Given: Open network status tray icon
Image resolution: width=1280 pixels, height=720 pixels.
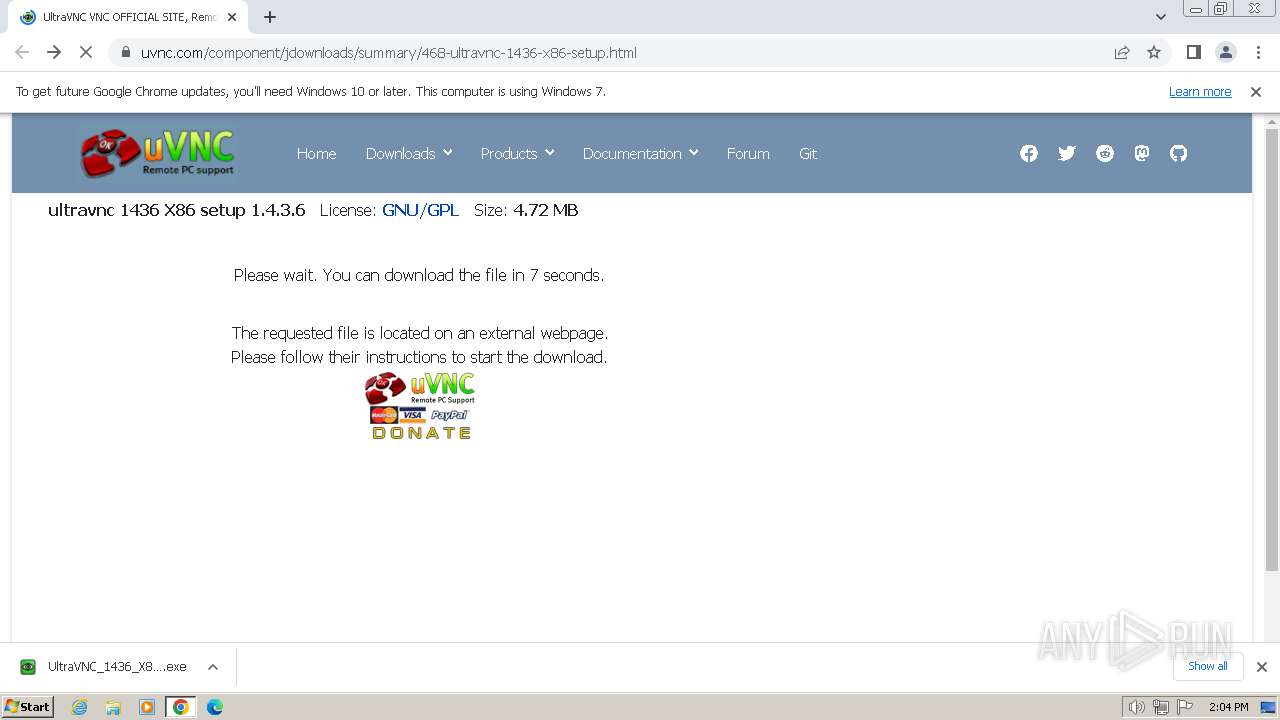Looking at the screenshot, I should pyautogui.click(x=1160, y=707).
